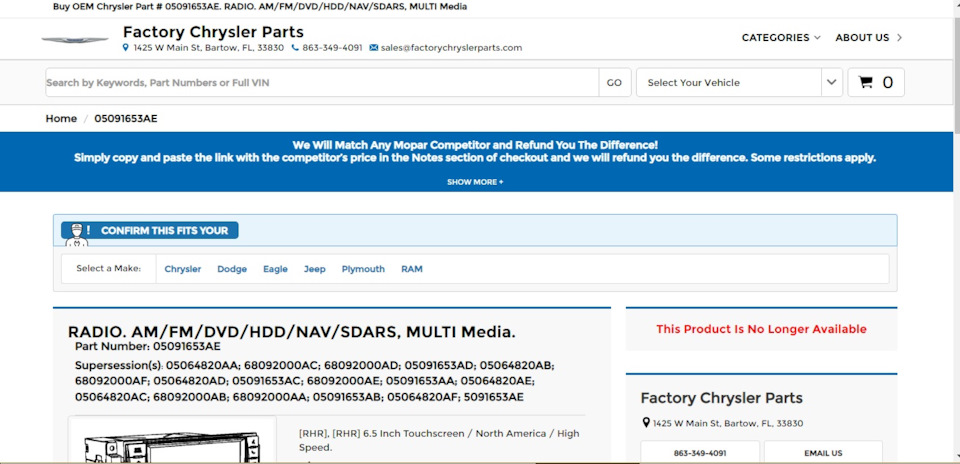Select Jeep as the make
The image size is (960, 464).
[315, 269]
